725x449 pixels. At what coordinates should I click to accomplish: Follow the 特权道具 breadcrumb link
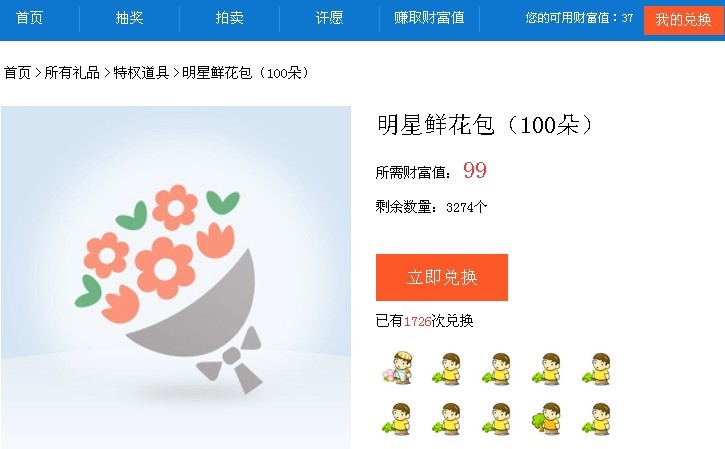coord(141,73)
